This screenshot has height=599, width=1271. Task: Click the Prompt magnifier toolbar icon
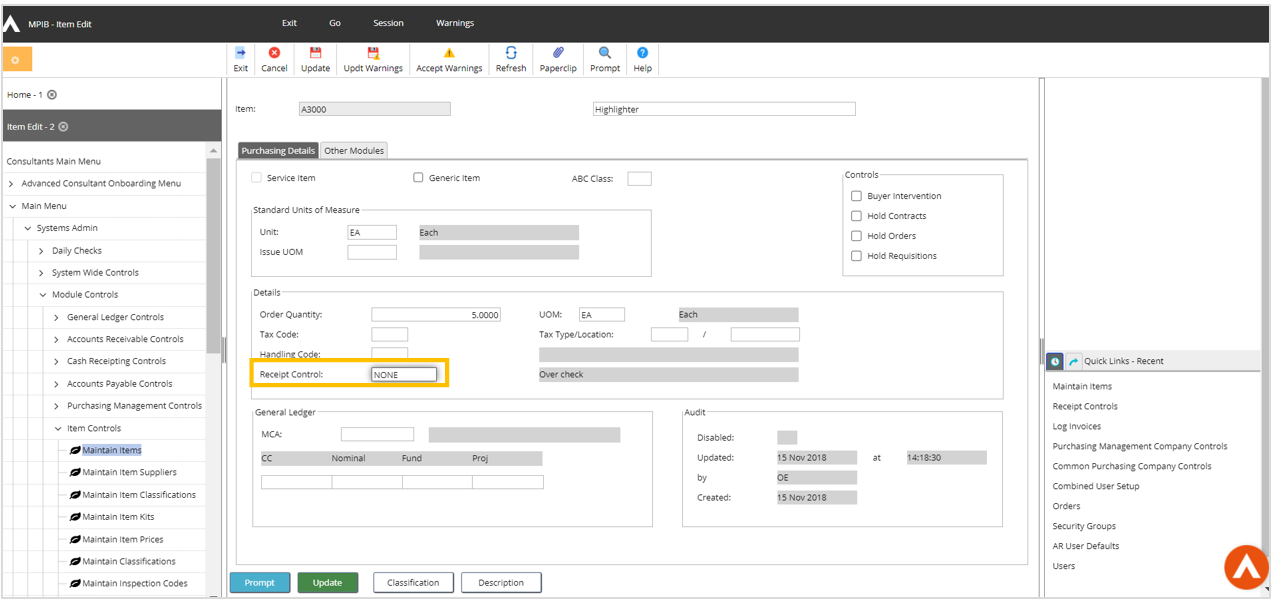pyautogui.click(x=605, y=53)
